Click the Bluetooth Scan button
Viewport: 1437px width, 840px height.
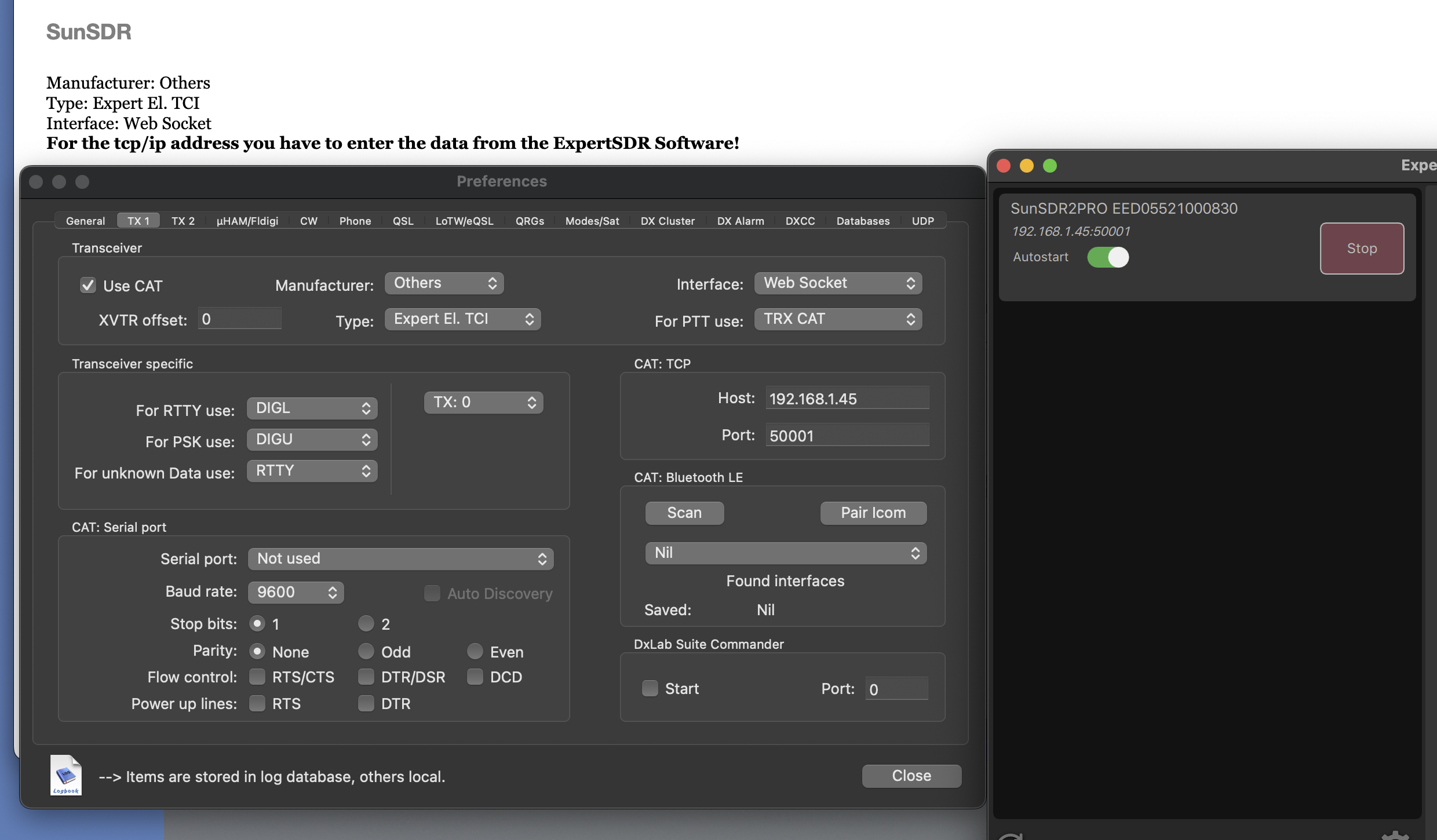tap(684, 513)
